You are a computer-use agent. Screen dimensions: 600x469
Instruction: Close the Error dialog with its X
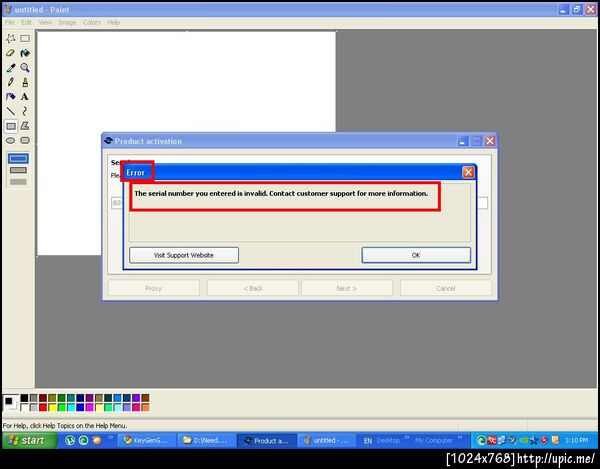pyautogui.click(x=468, y=173)
